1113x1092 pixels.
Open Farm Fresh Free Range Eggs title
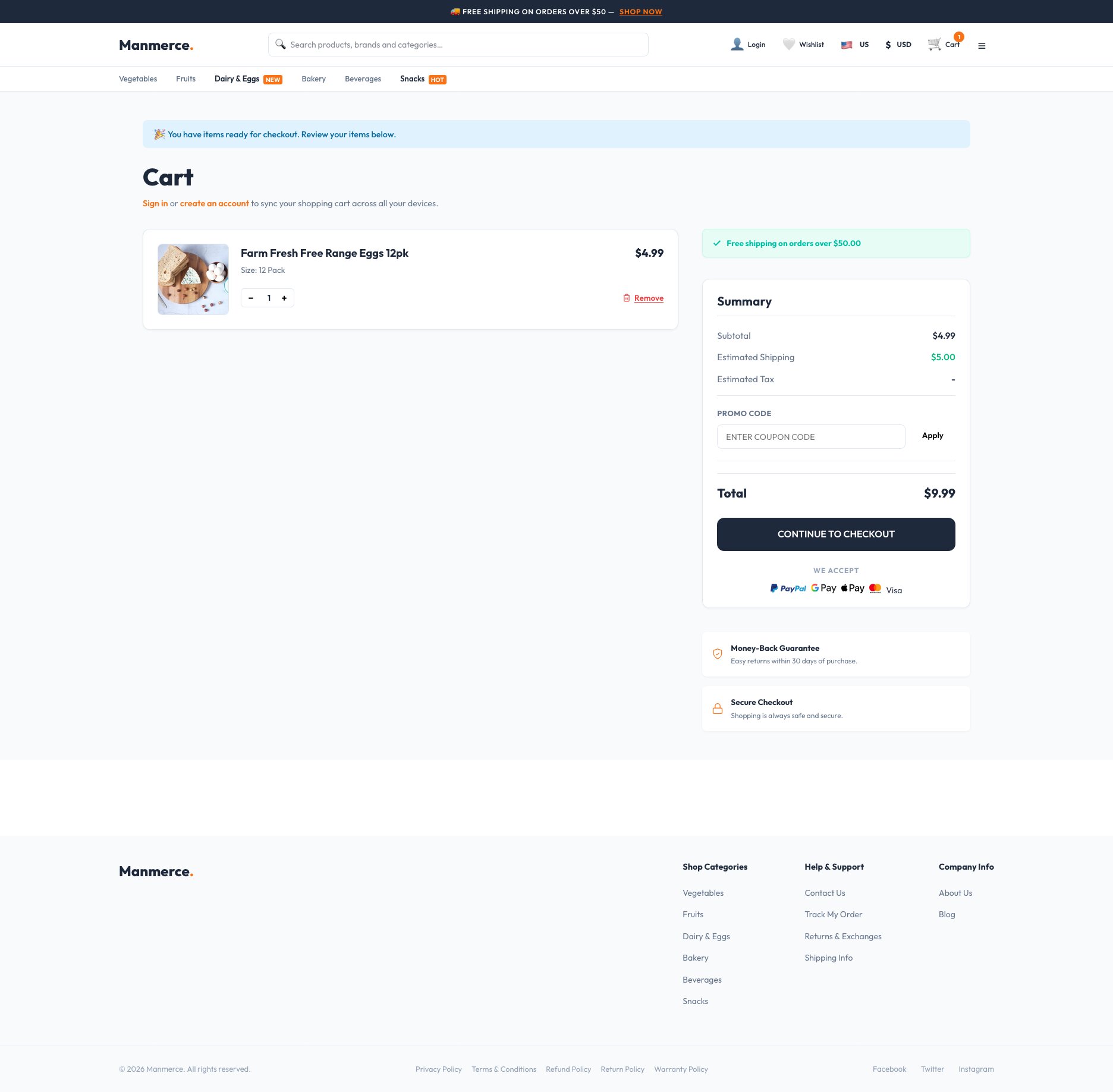point(325,253)
